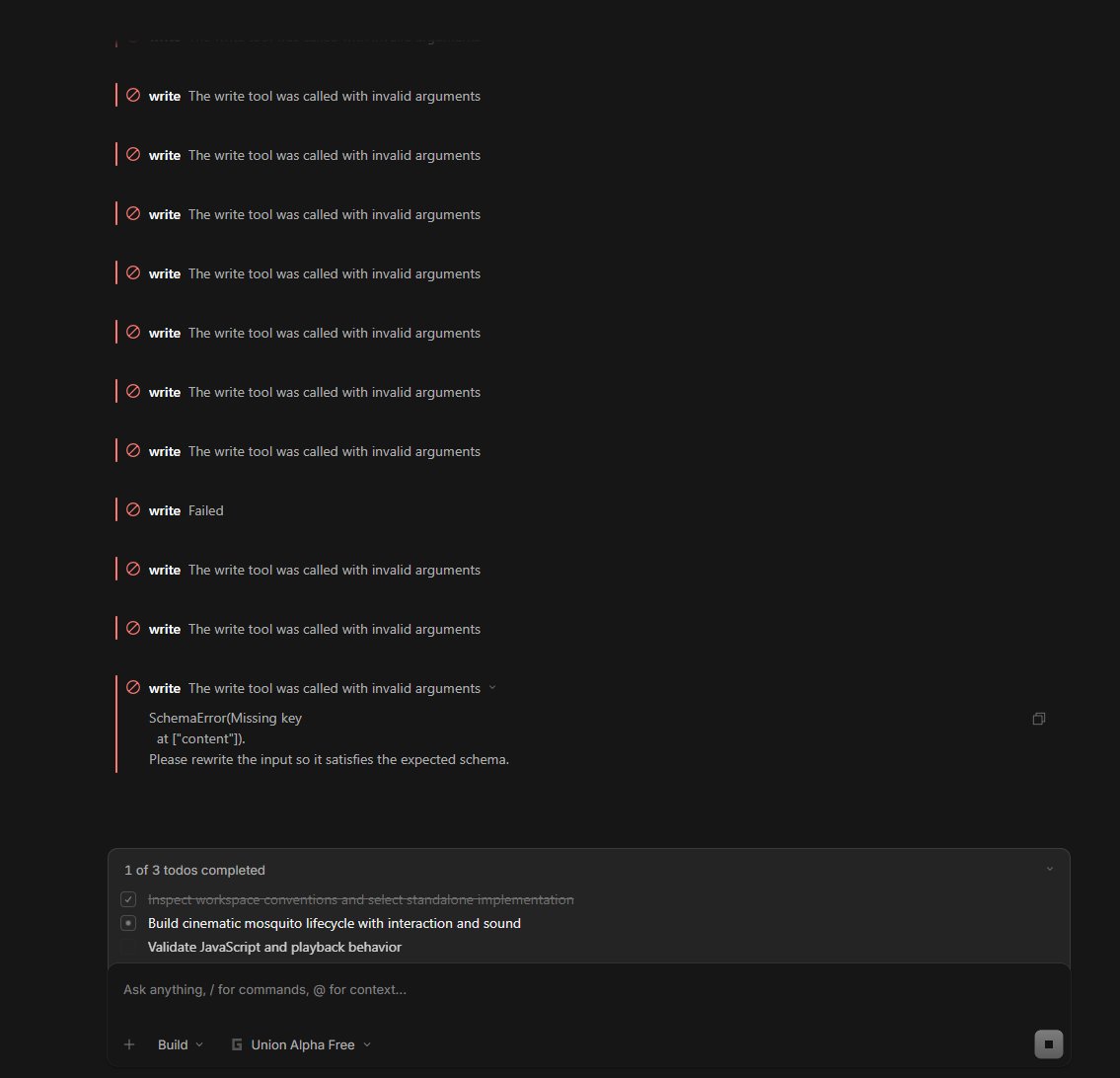1120x1078 pixels.
Task: Expand the write Failed entry
Action: (186, 510)
